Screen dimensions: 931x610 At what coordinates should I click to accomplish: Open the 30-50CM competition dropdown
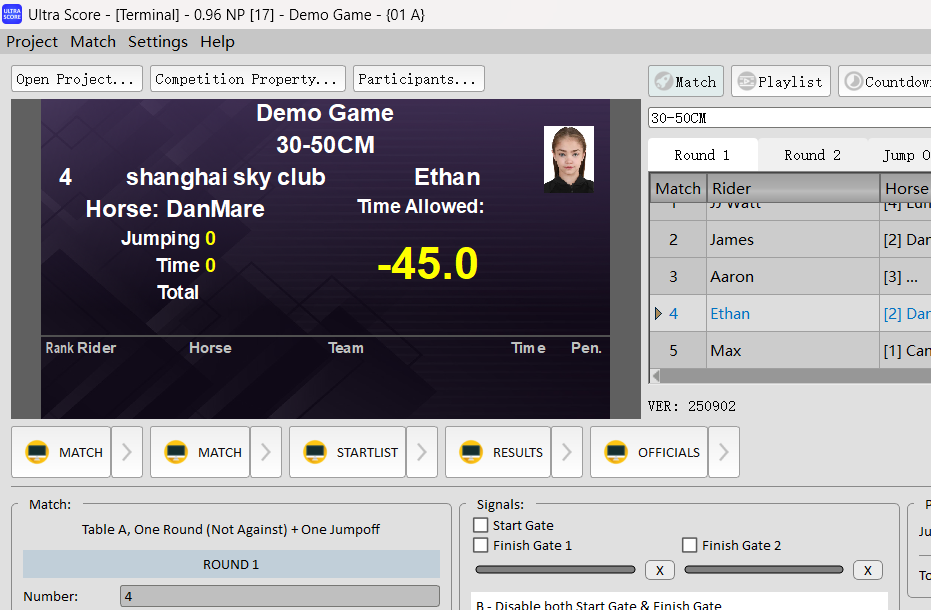pos(790,117)
